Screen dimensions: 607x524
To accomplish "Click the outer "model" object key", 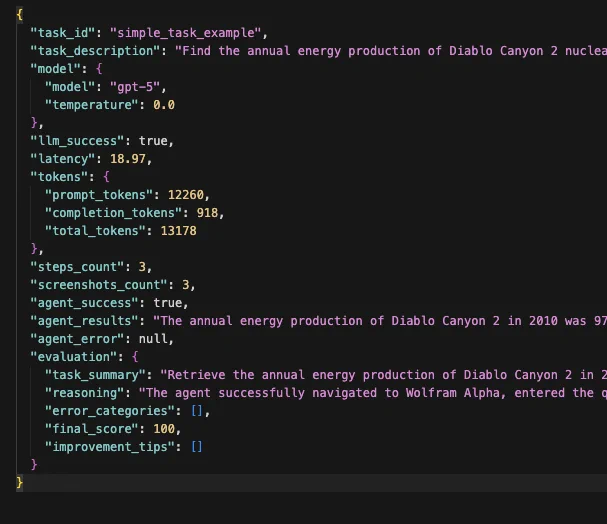I will pyautogui.click(x=55, y=69).
